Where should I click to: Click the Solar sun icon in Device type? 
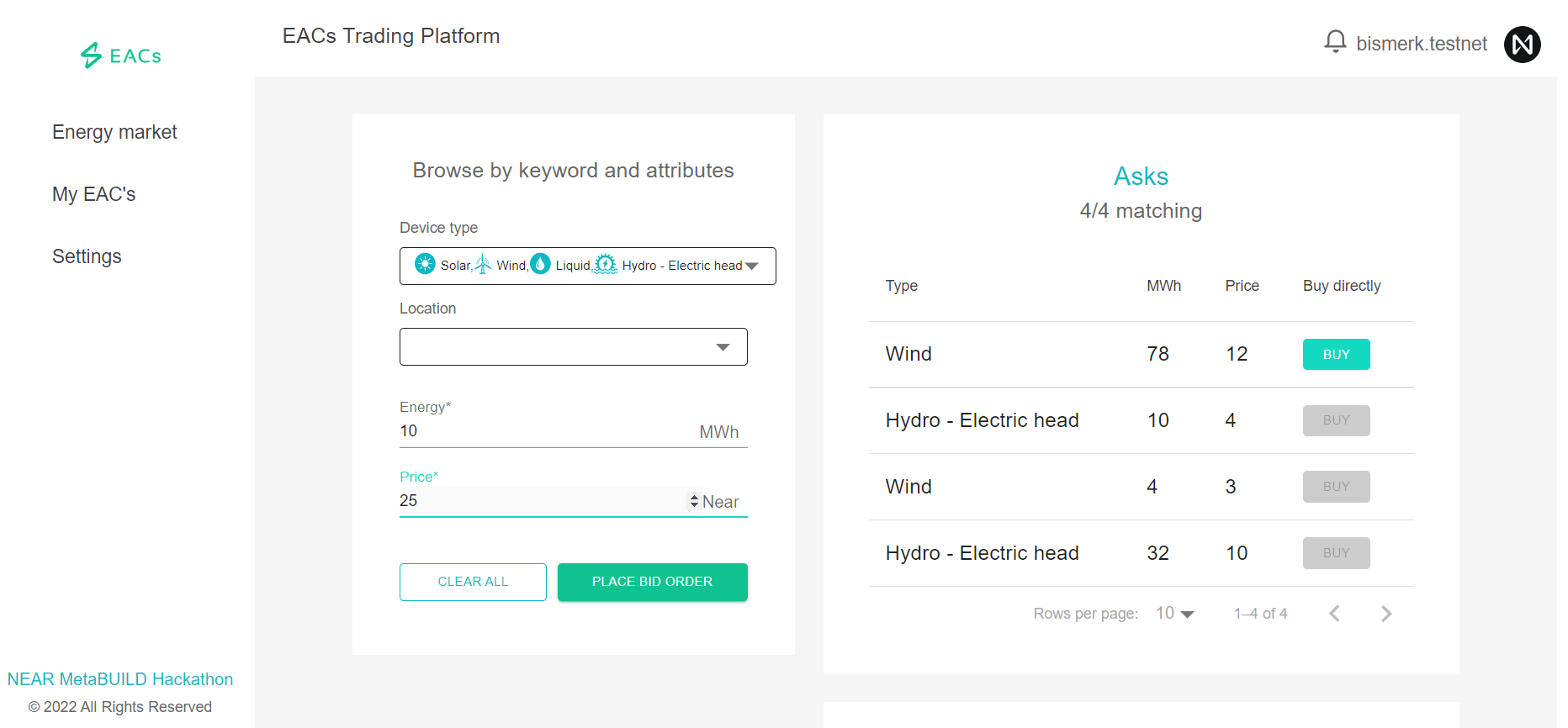pyautogui.click(x=426, y=264)
